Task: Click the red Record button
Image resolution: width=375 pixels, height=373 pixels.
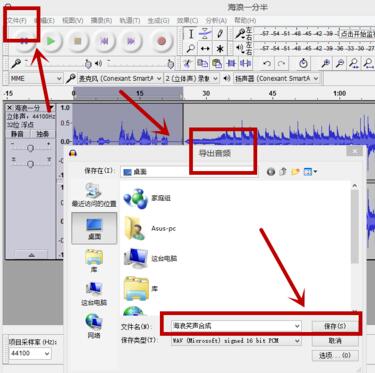Action: coord(162,41)
